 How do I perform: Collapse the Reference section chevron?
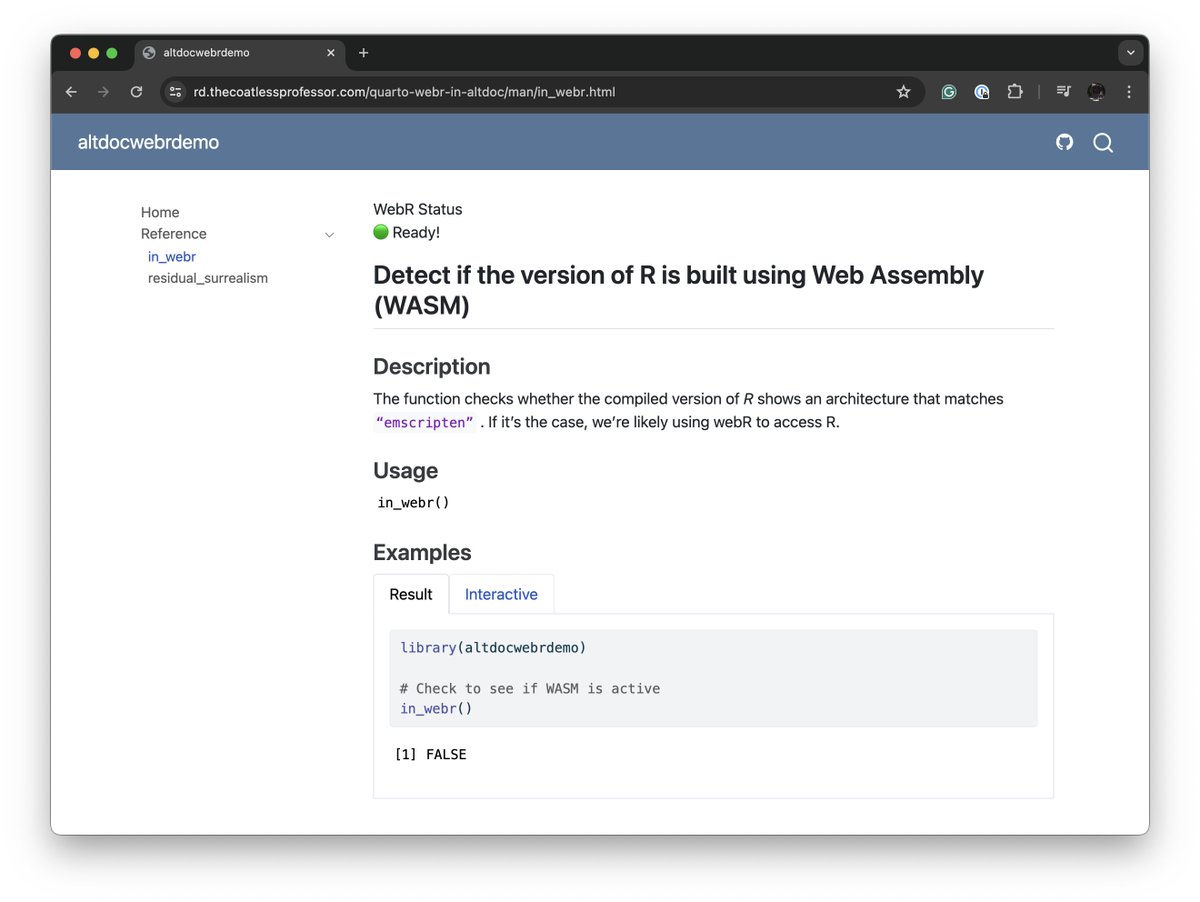tap(329, 235)
